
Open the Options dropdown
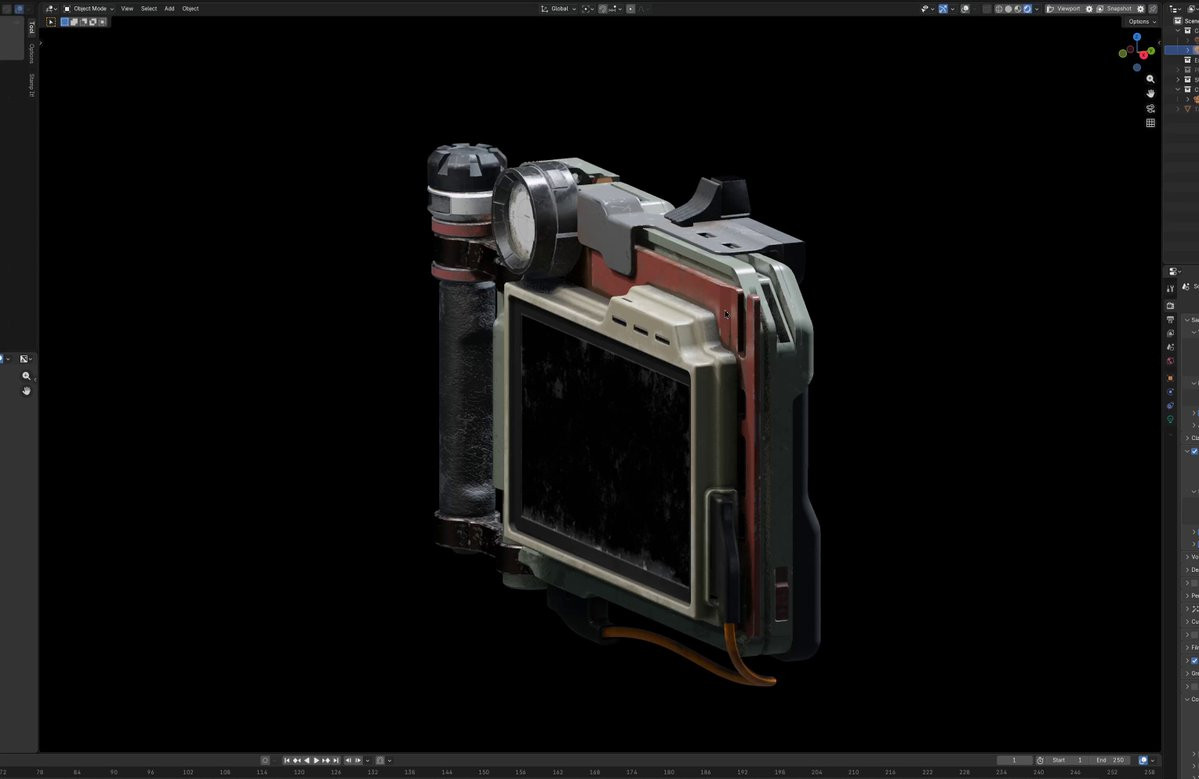tap(1142, 21)
